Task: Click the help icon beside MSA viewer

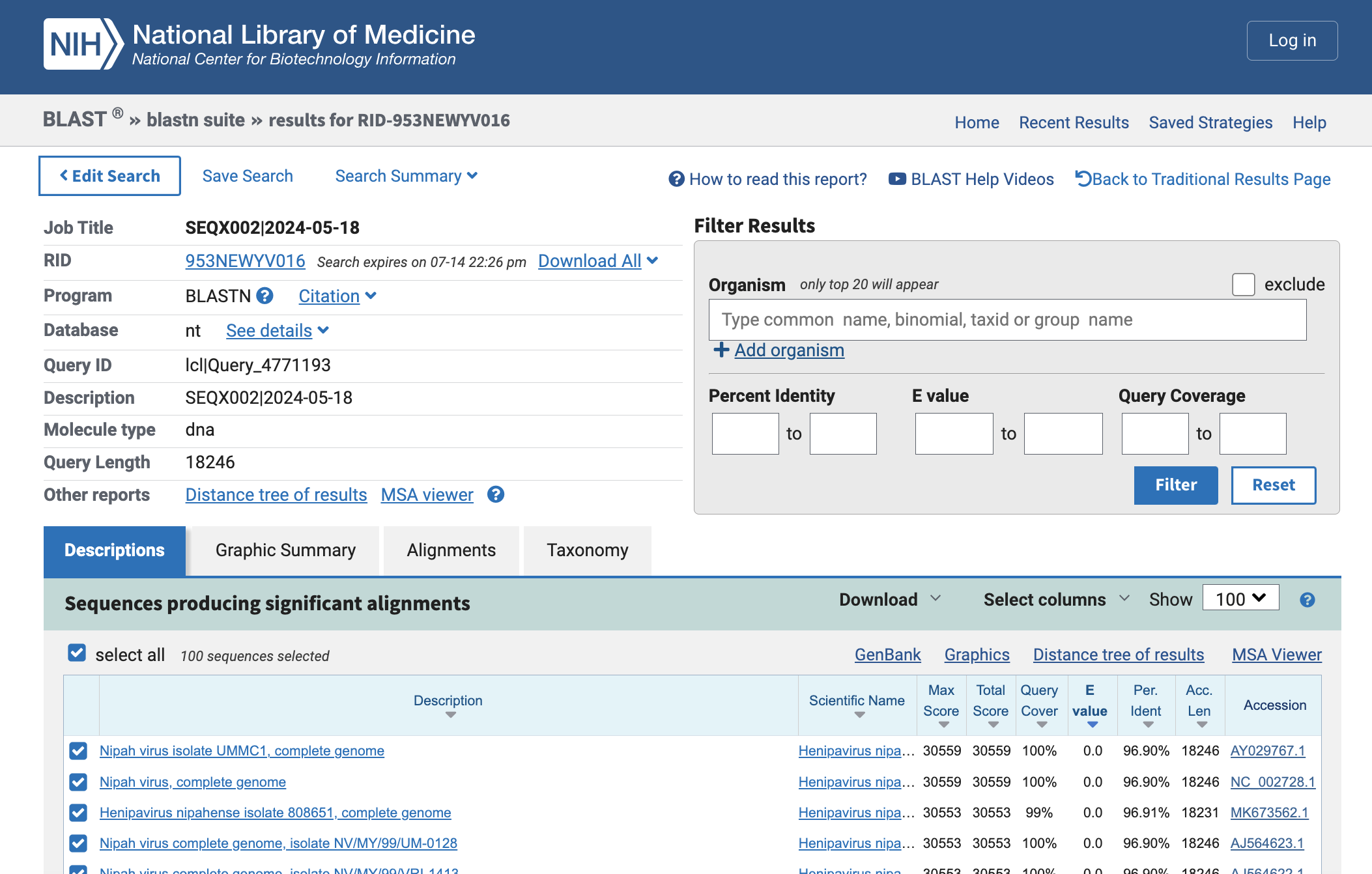Action: pyautogui.click(x=496, y=494)
